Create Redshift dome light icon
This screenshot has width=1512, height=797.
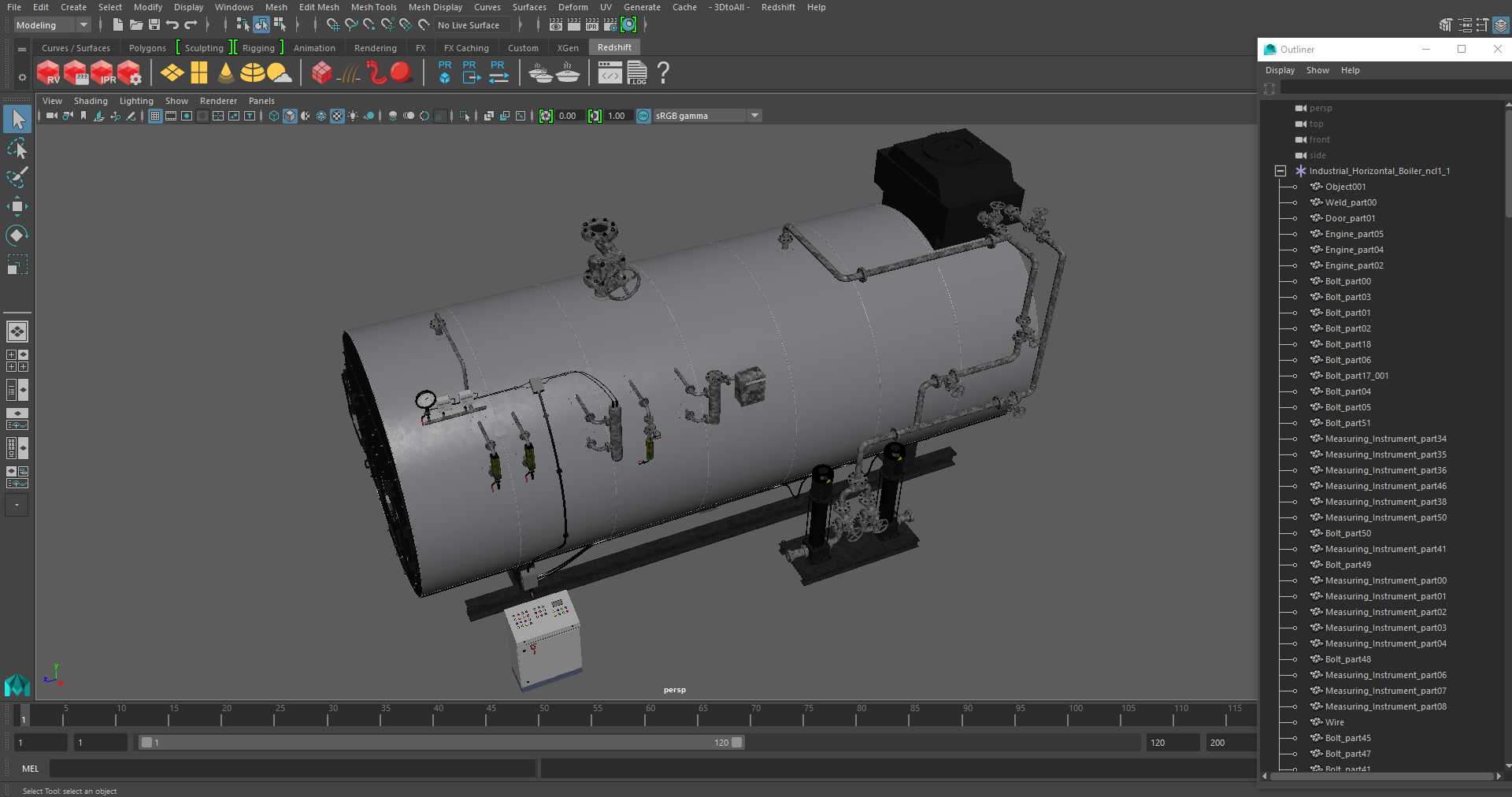point(252,73)
